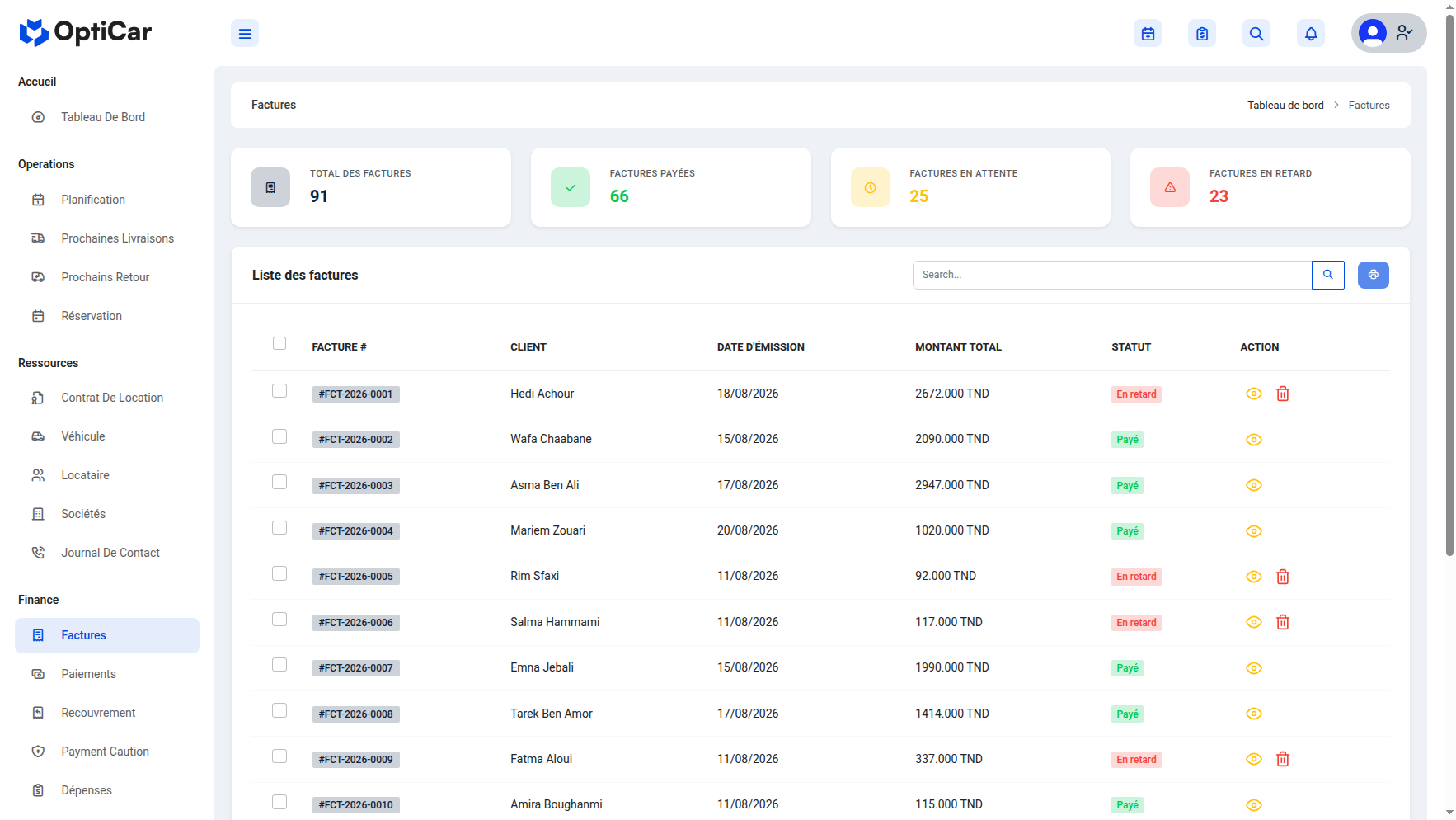
Task: Open Tableau De Bord in sidebar
Action: pyautogui.click(x=107, y=117)
